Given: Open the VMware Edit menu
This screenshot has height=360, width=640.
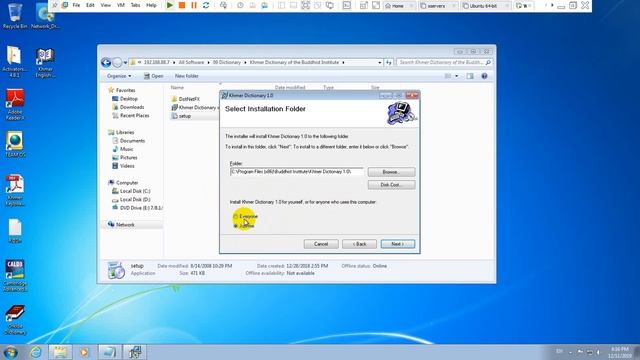Looking at the screenshot, I should pyautogui.click(x=90, y=5).
